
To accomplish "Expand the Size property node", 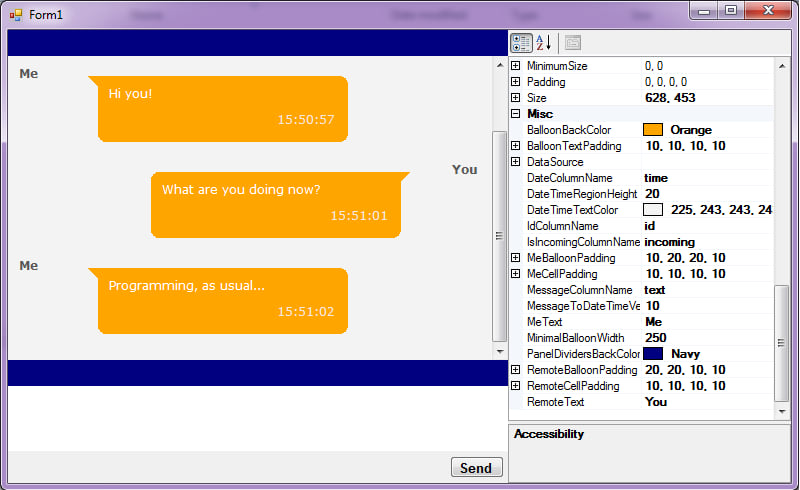I will click(516, 97).
